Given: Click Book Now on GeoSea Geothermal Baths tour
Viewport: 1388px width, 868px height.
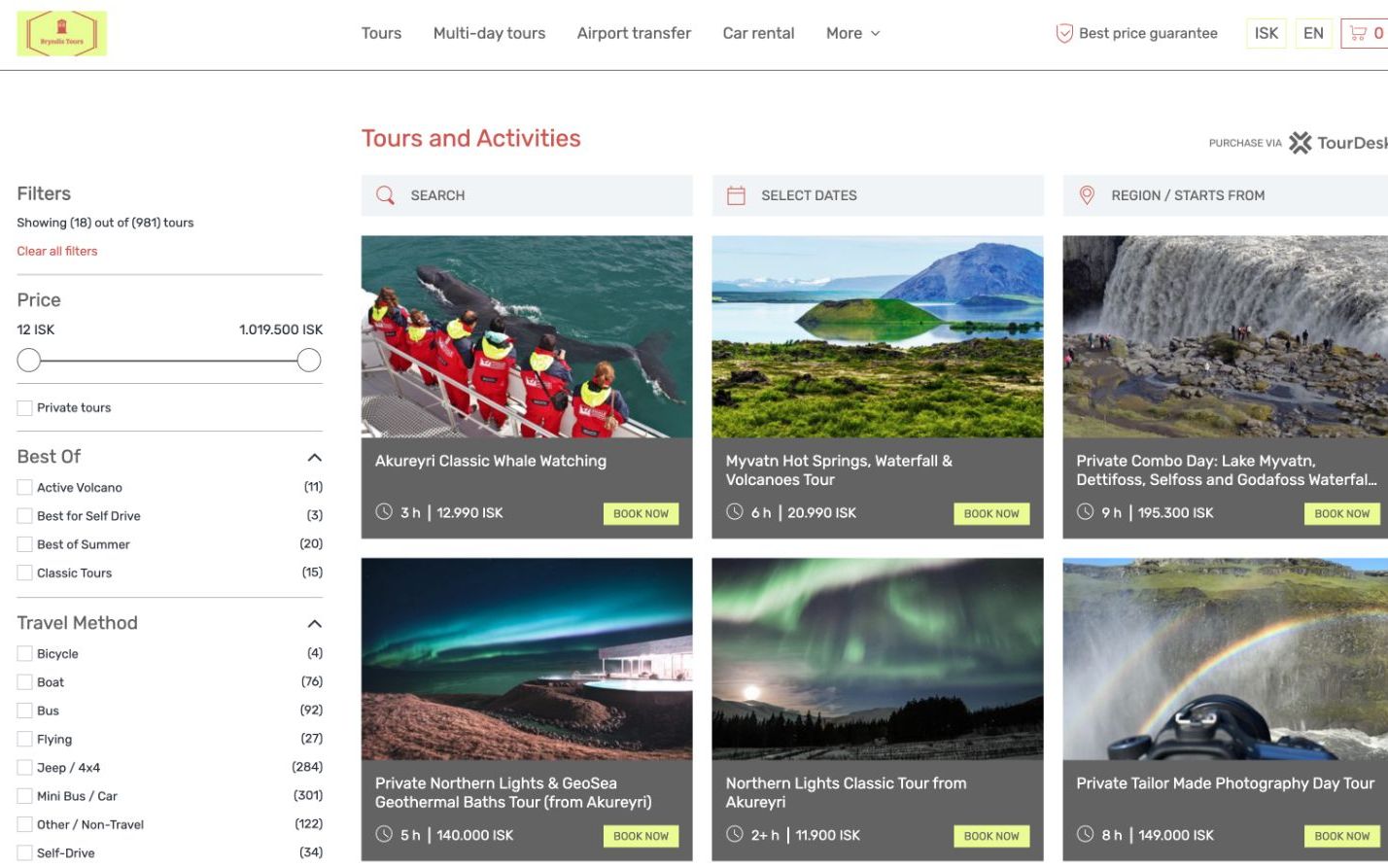Looking at the screenshot, I should [x=641, y=836].
